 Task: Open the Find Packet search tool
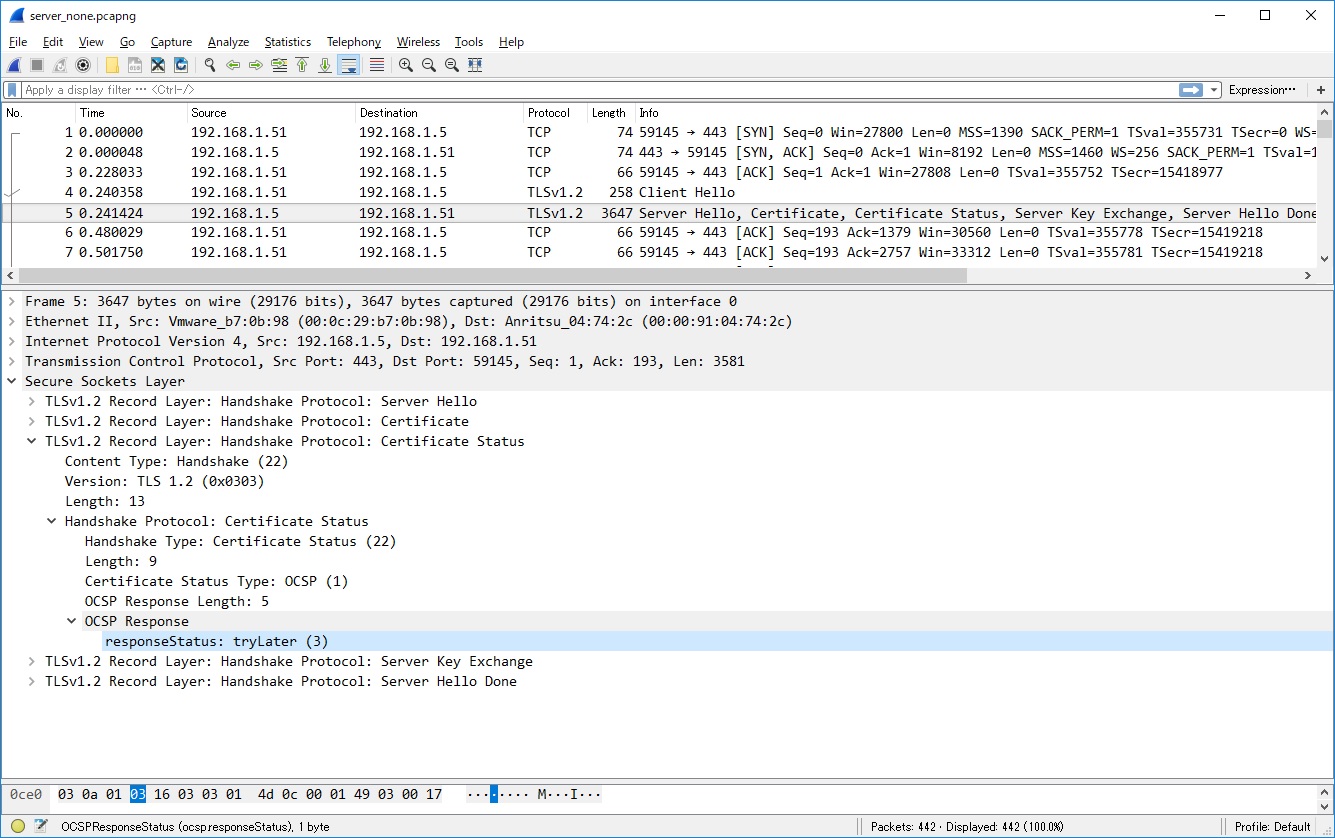[x=209, y=64]
